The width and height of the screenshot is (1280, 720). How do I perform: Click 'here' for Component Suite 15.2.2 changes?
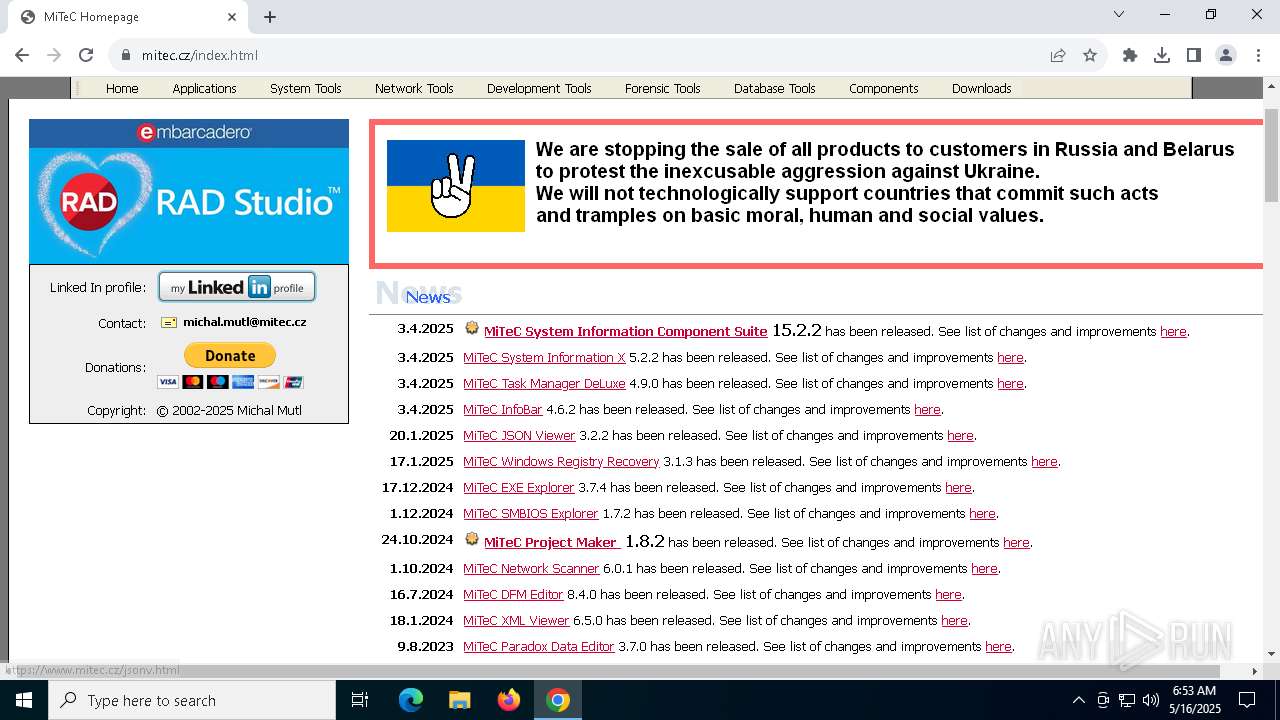pyautogui.click(x=1173, y=331)
